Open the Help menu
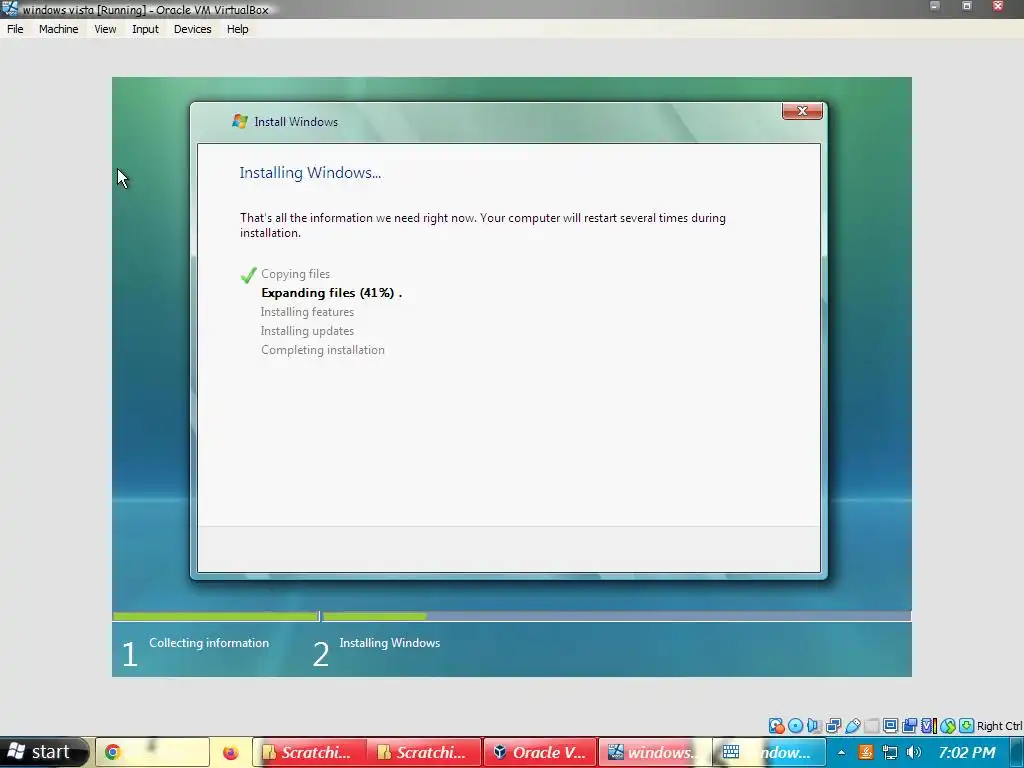The image size is (1024, 768). [238, 29]
